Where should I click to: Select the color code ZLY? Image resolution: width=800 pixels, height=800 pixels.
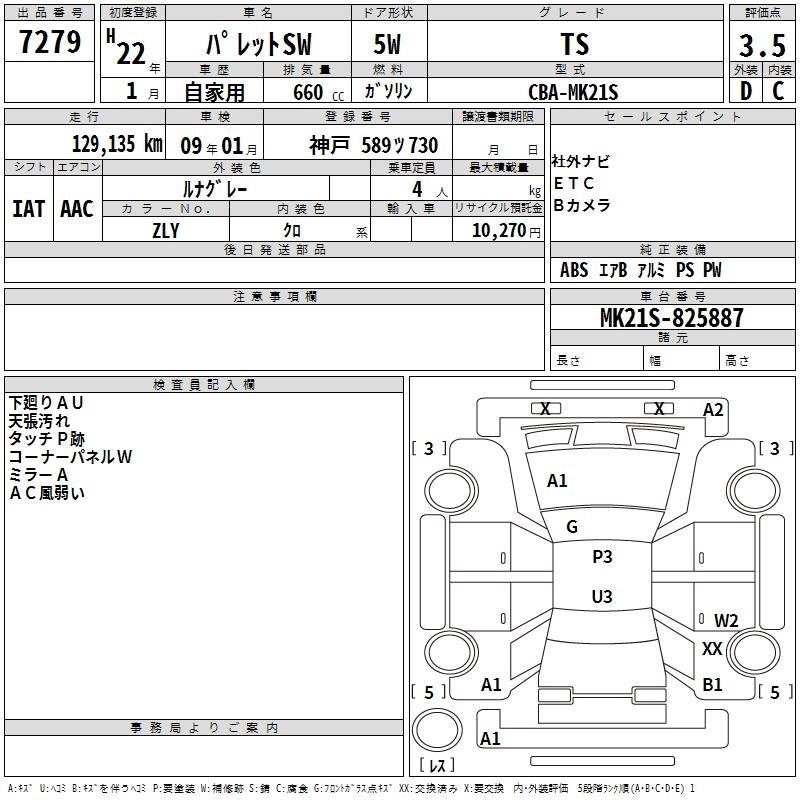coord(166,231)
